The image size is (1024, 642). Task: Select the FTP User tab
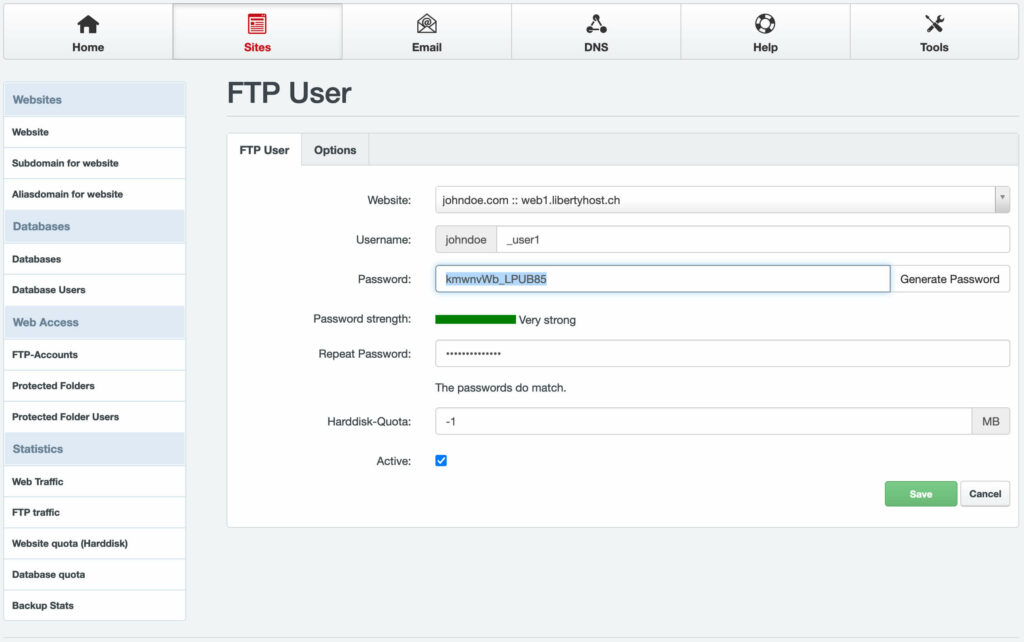[x=264, y=149]
